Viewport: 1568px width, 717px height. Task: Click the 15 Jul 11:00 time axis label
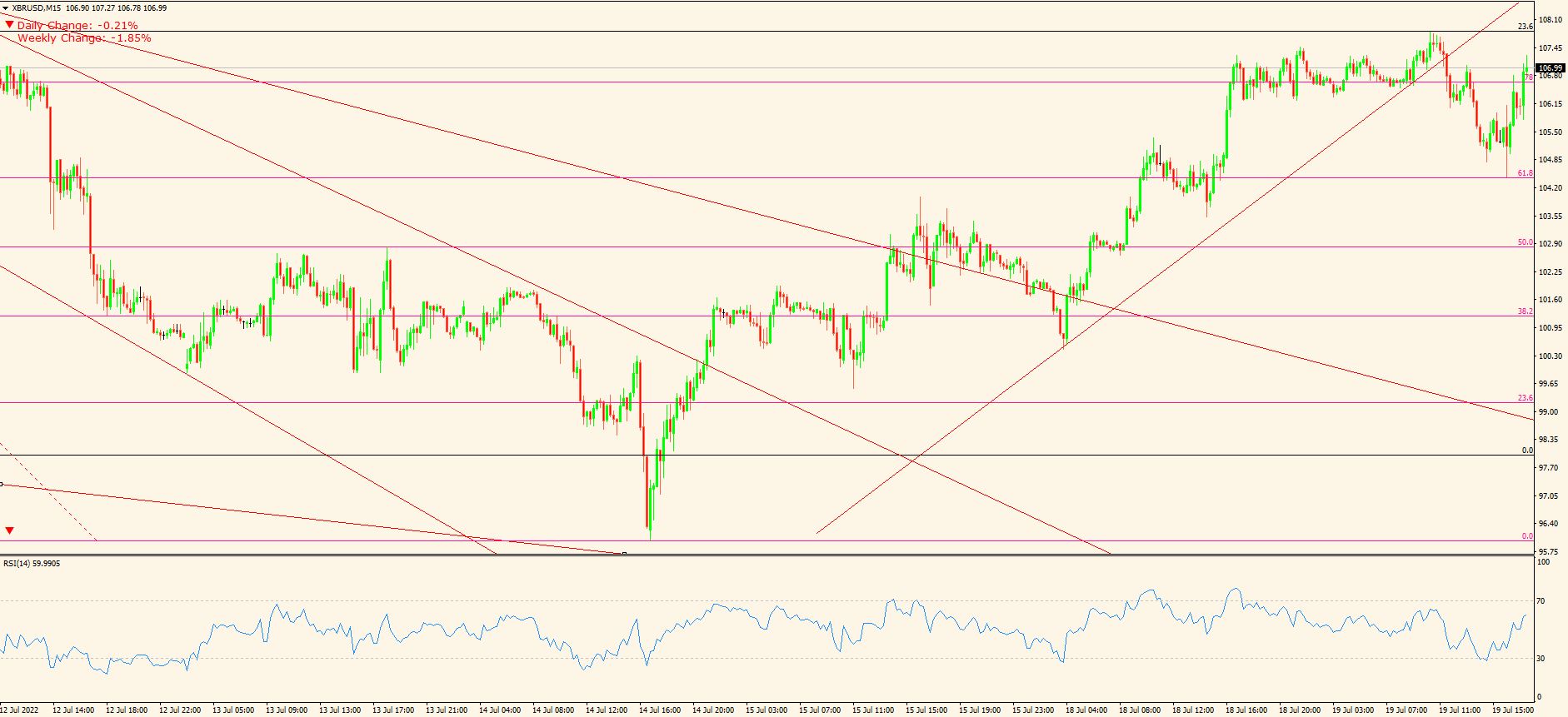coord(873,710)
